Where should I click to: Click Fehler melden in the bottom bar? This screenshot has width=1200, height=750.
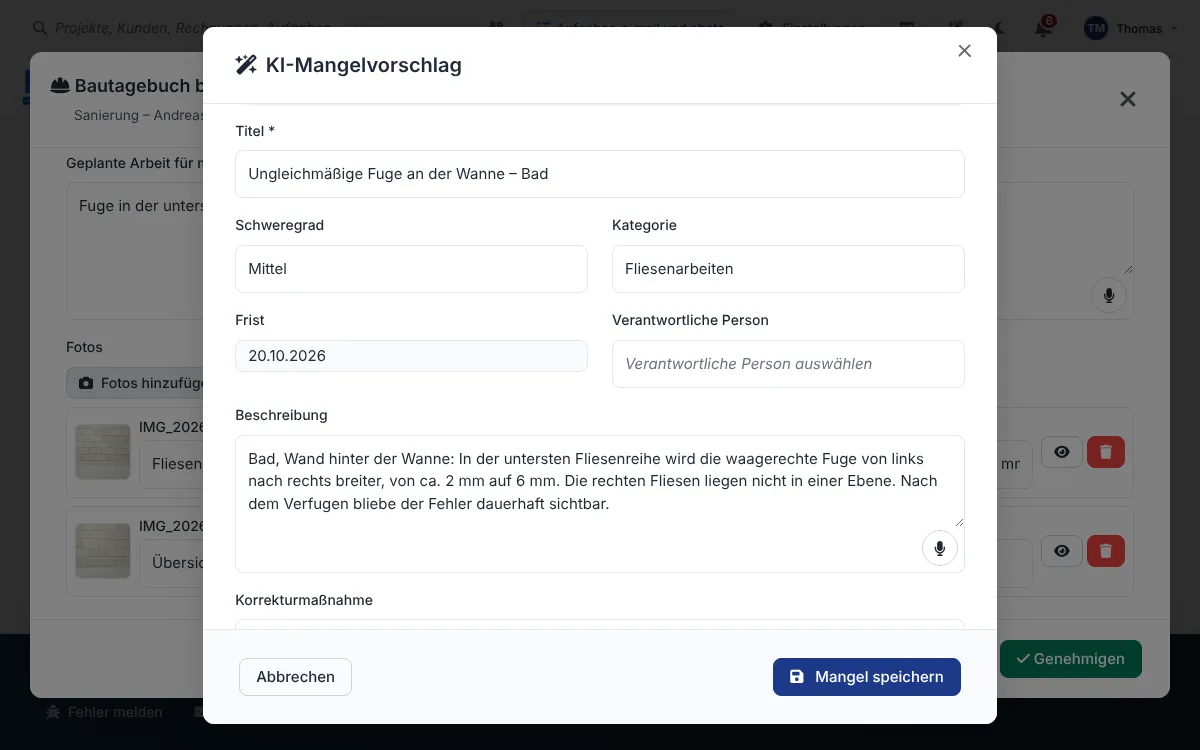104,712
